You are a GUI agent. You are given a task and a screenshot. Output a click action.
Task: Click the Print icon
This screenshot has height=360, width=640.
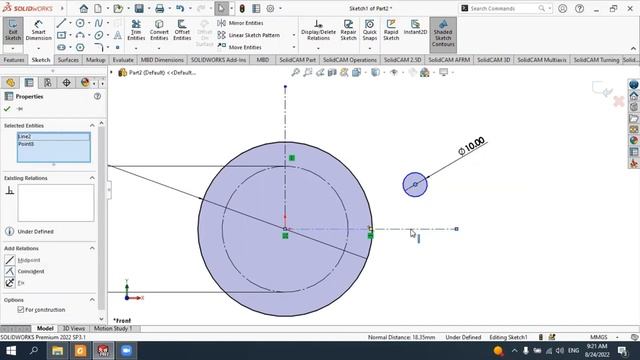click(x=160, y=8)
